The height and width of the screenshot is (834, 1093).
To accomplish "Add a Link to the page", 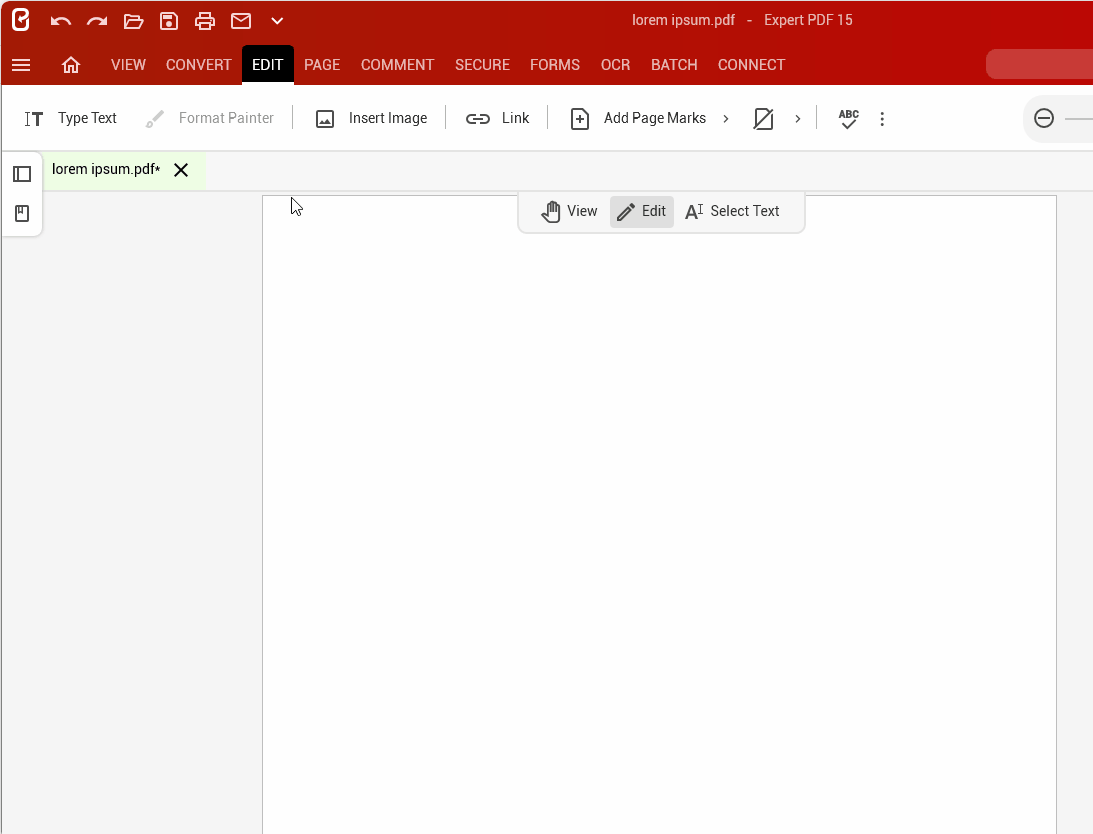I will [497, 119].
